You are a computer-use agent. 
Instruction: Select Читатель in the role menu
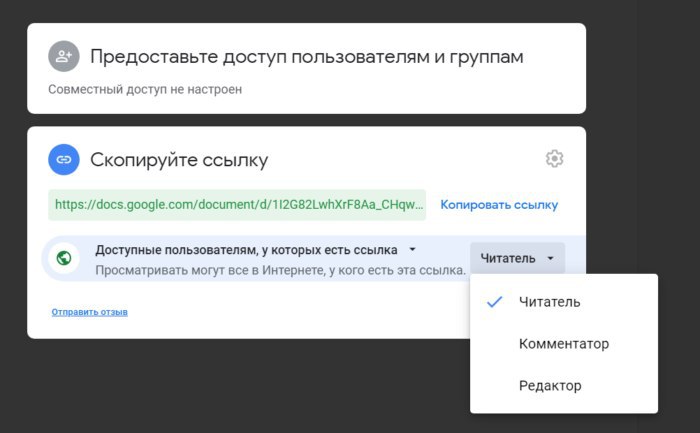pos(549,302)
